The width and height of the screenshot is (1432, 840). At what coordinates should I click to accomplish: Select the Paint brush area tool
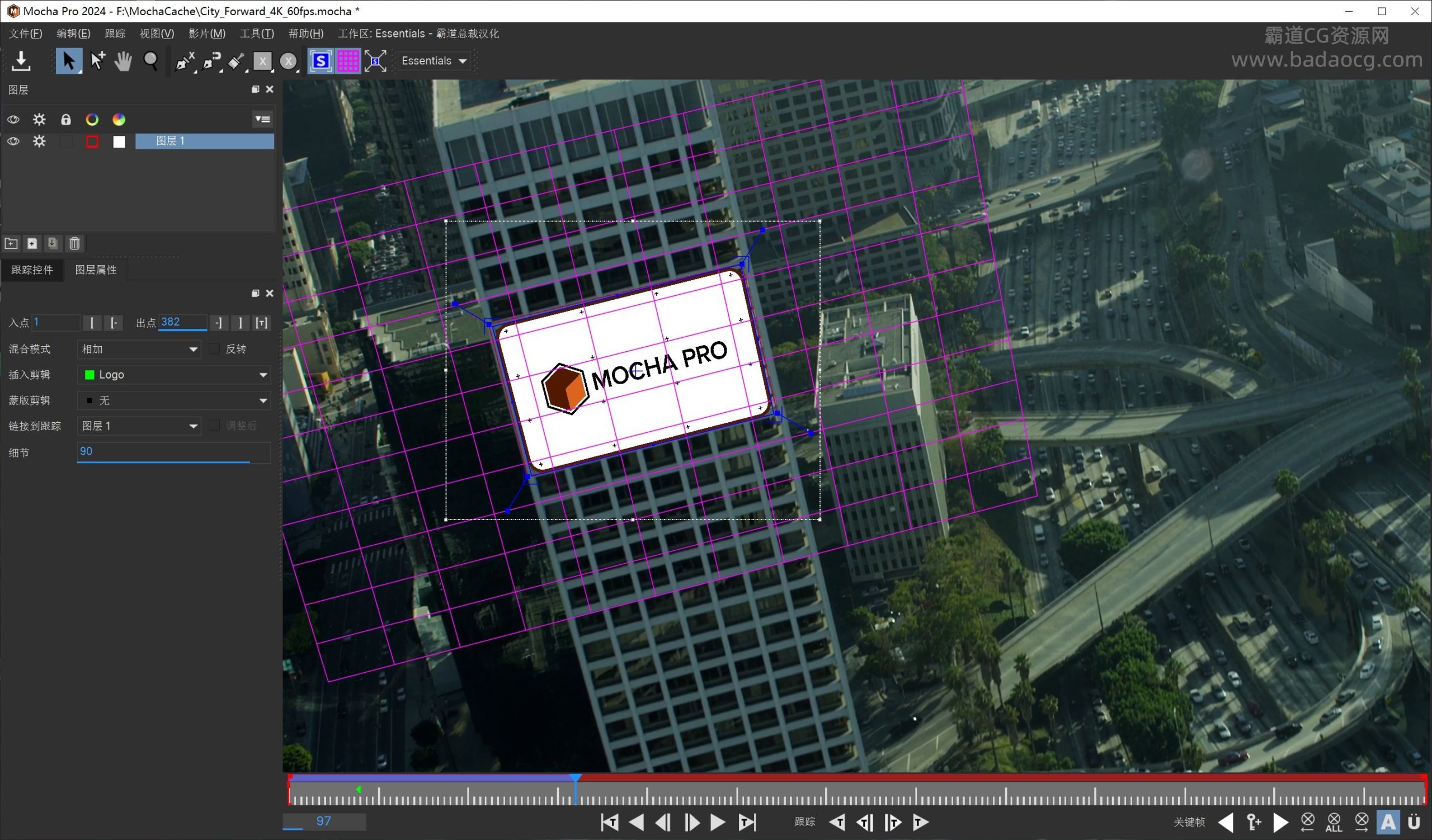(x=237, y=61)
